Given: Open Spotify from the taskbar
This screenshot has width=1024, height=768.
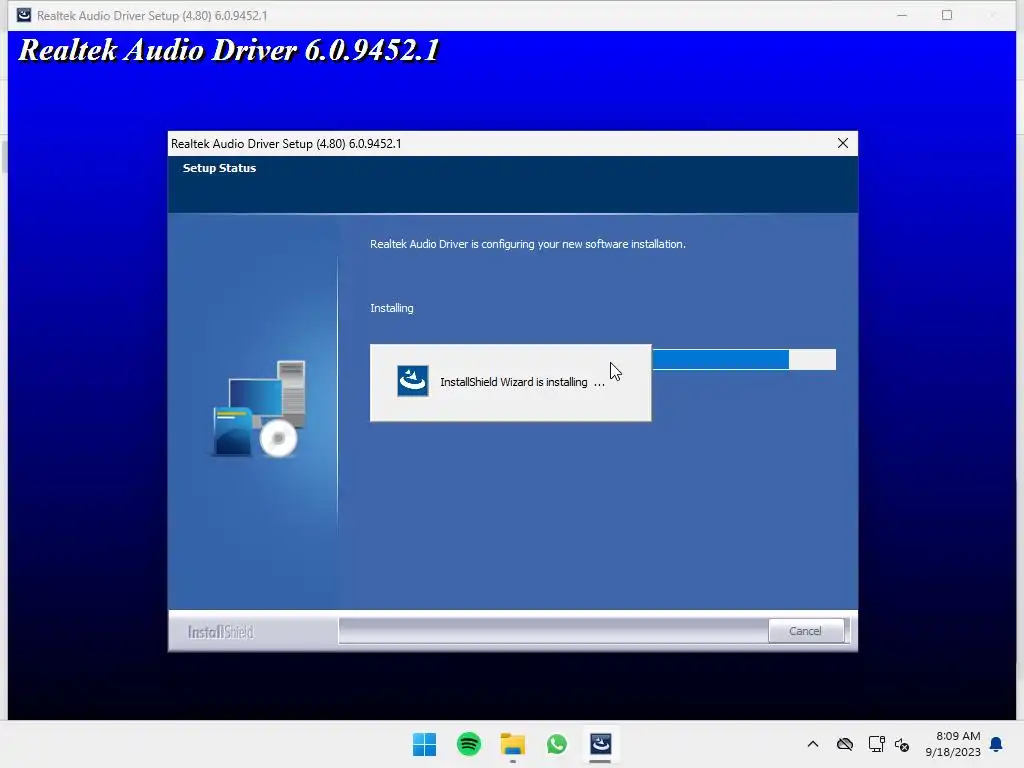Looking at the screenshot, I should (x=469, y=744).
